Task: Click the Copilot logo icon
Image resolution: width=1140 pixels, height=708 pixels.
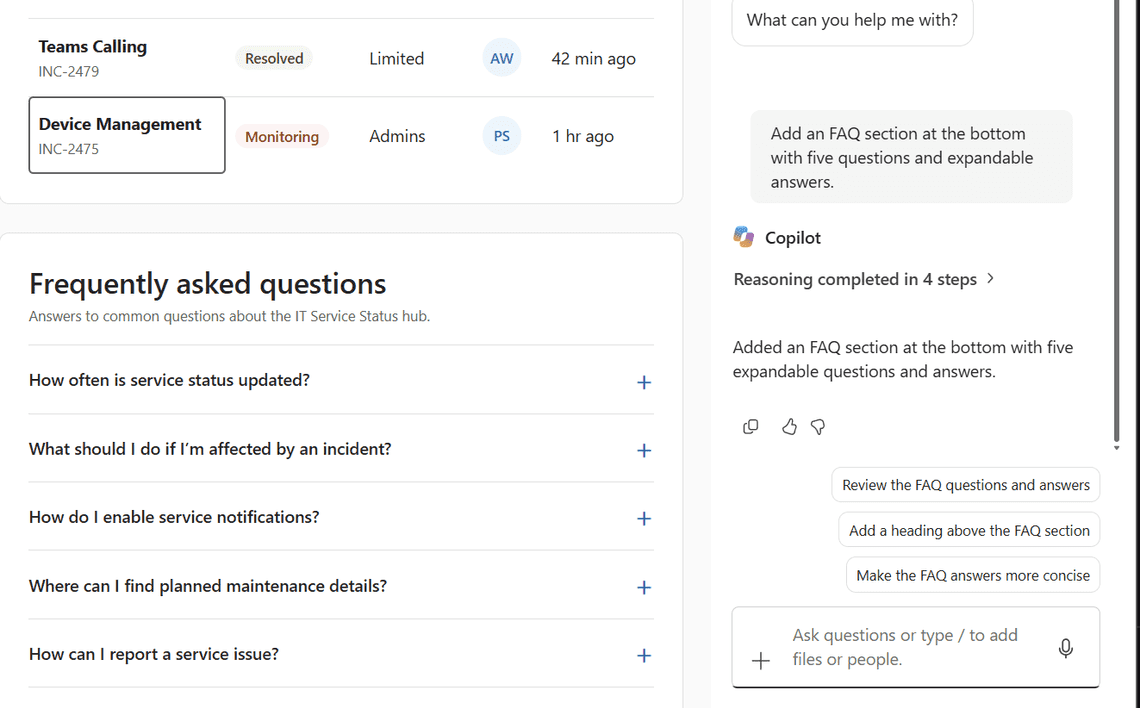Action: (x=743, y=237)
